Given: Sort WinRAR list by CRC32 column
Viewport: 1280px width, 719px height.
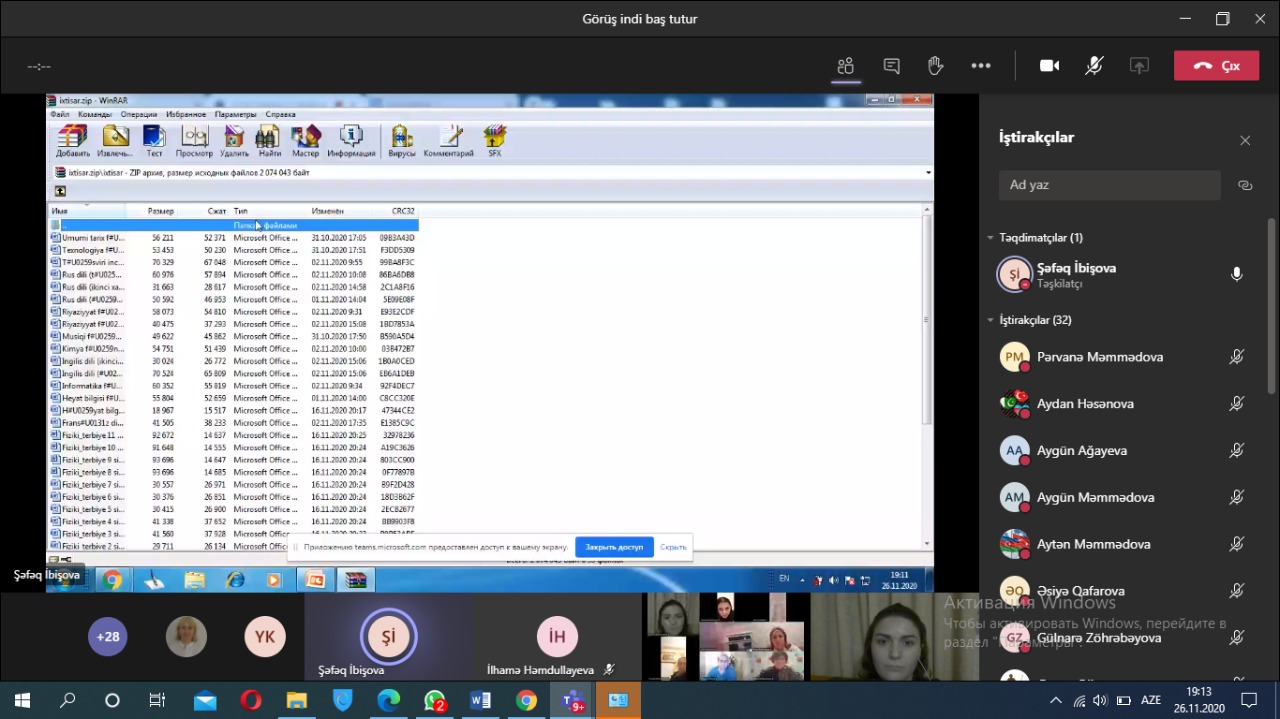Looking at the screenshot, I should (403, 211).
